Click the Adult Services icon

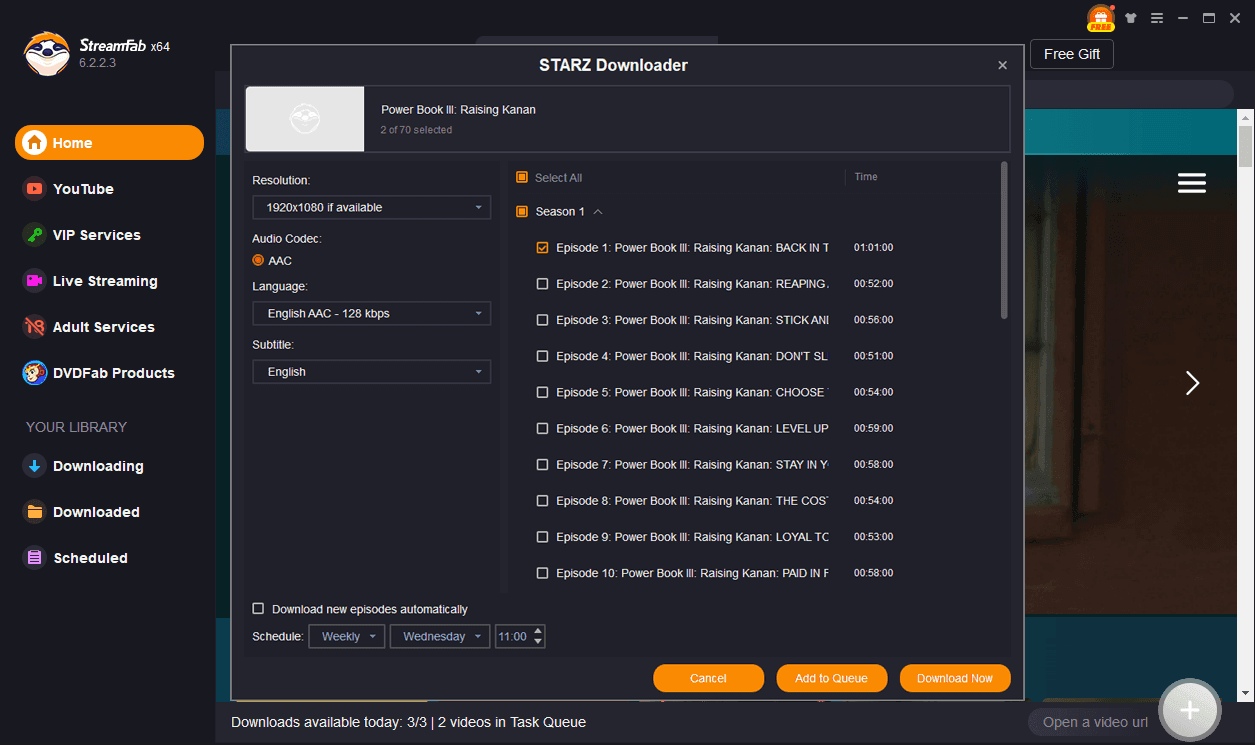pyautogui.click(x=35, y=327)
